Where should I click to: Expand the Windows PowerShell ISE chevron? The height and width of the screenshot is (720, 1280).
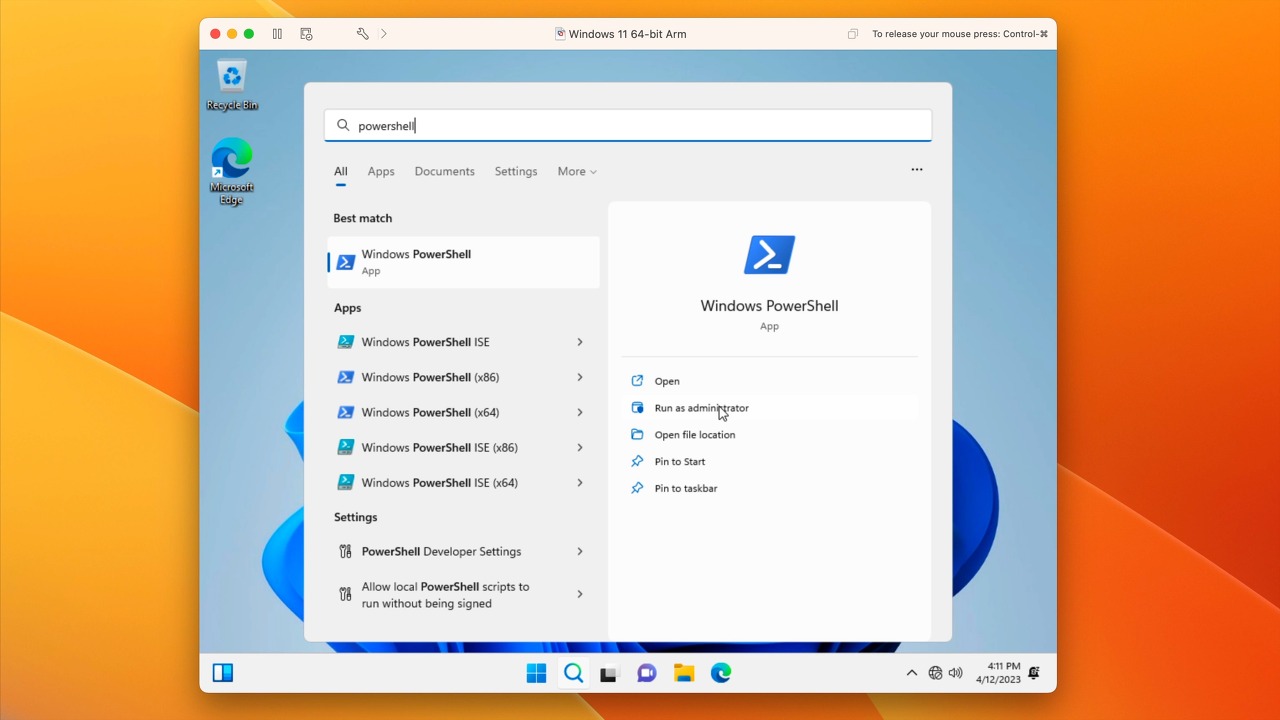tap(580, 342)
